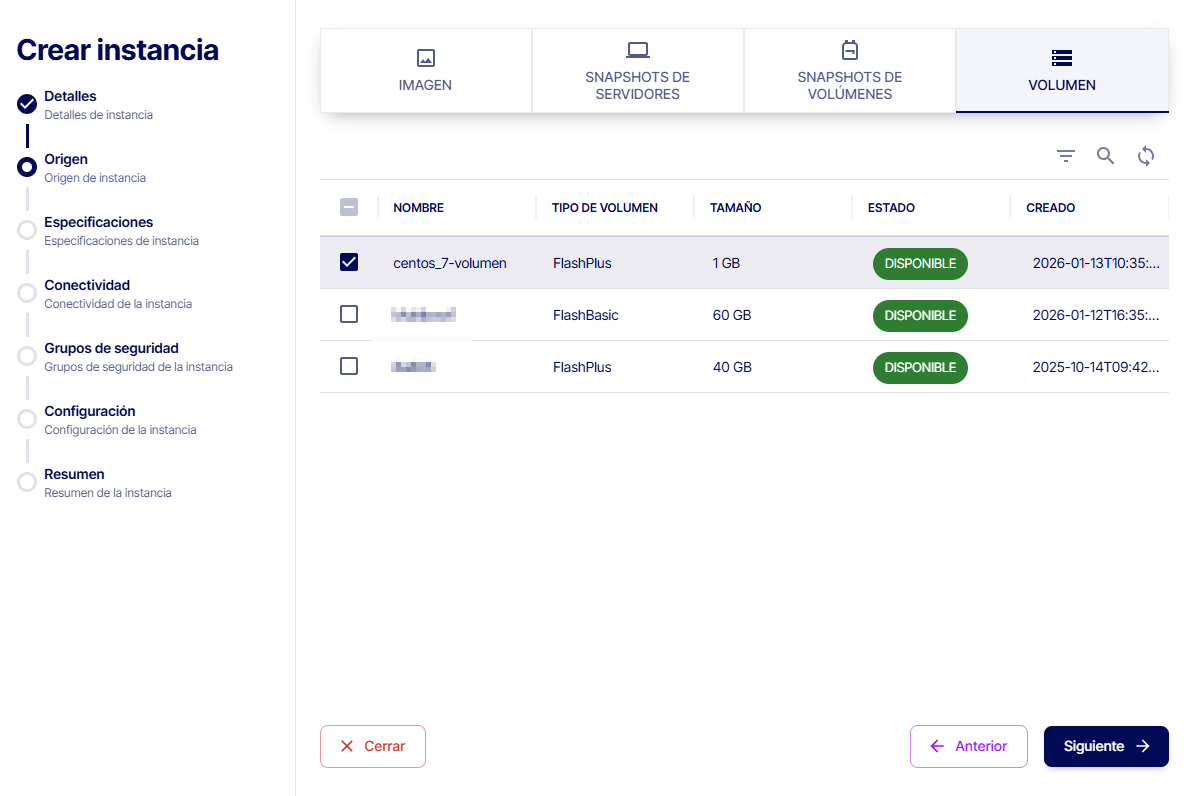Screen dimensions: 1187x796
Task: Refresh the volume list
Action: (x=1146, y=156)
